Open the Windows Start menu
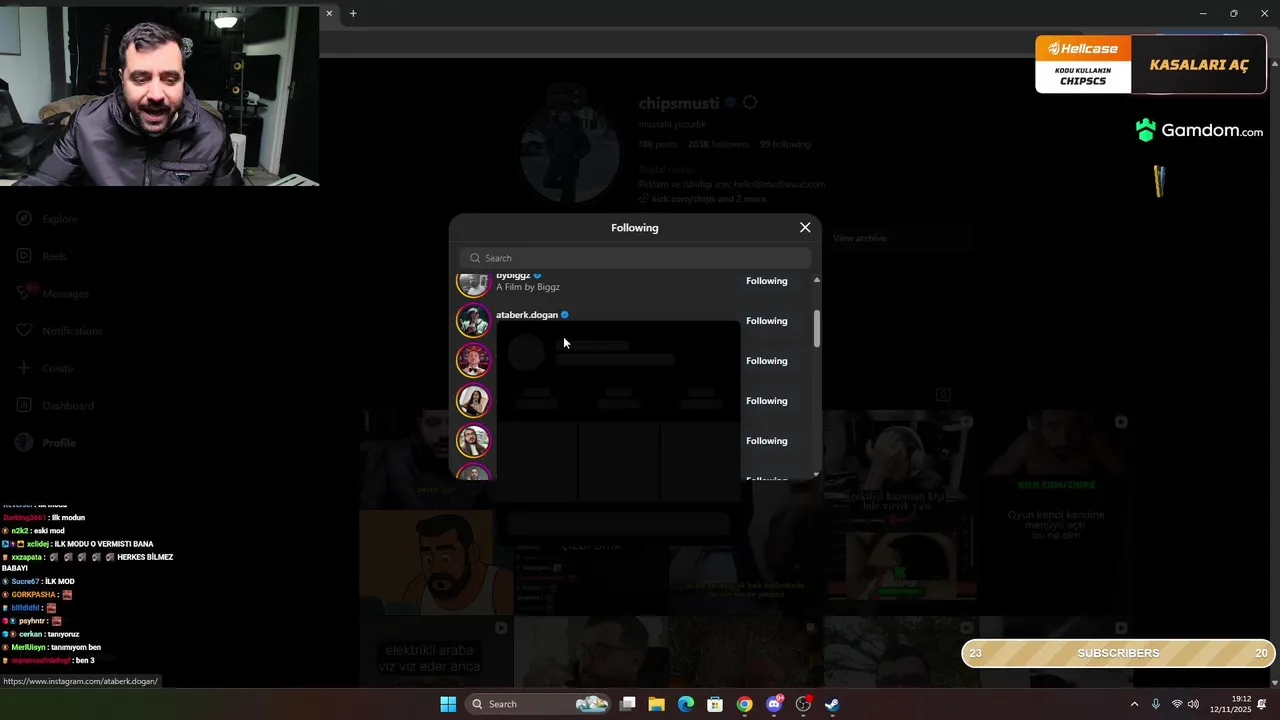 [x=448, y=704]
